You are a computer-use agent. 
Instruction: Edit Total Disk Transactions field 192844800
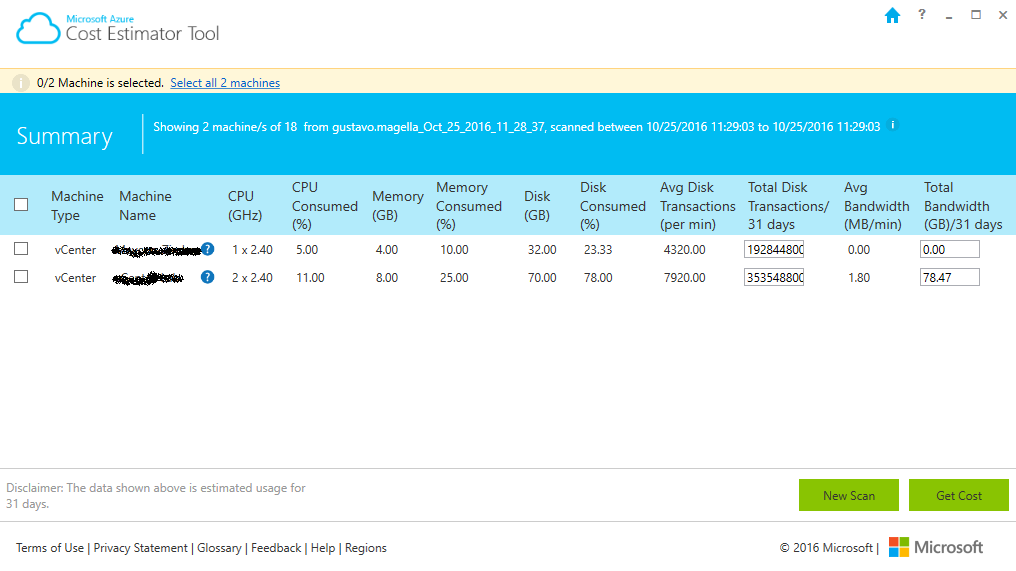coord(774,249)
